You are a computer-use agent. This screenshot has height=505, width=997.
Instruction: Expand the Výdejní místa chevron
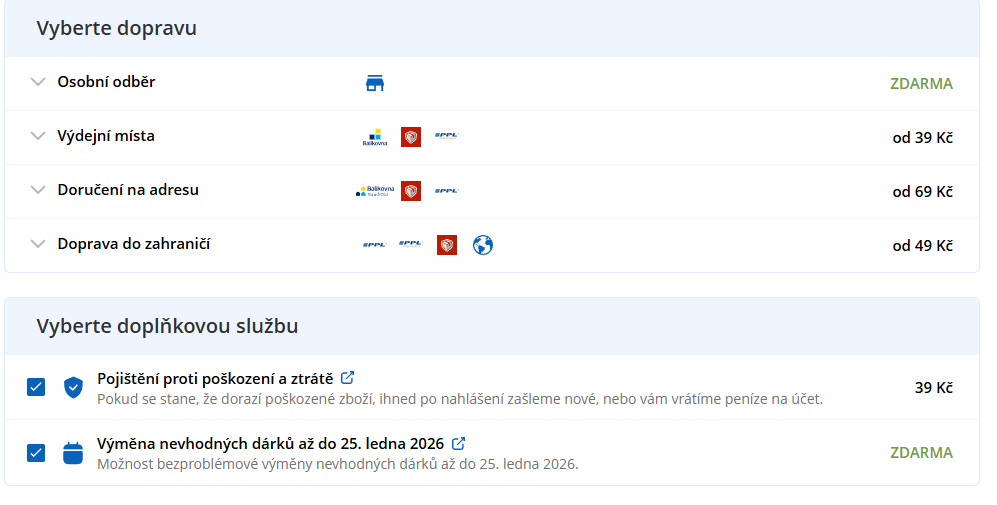pos(38,136)
